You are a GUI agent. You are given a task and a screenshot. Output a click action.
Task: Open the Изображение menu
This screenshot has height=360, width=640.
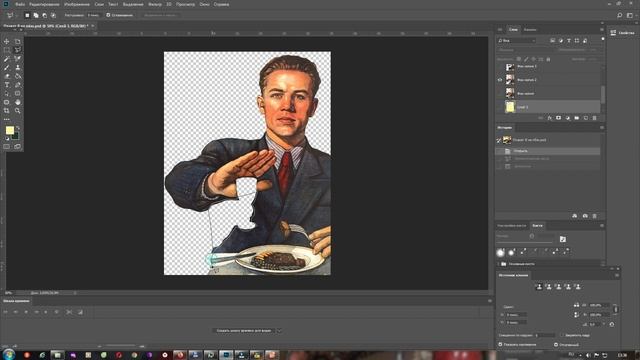[x=77, y=4]
